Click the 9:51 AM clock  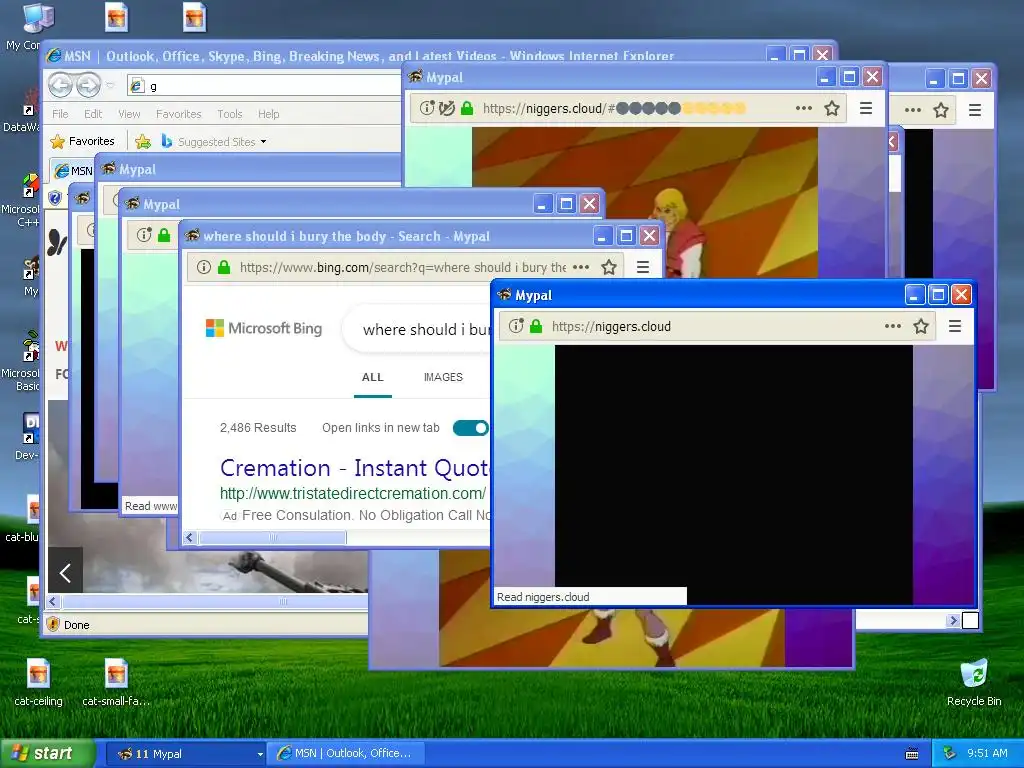[987, 754]
